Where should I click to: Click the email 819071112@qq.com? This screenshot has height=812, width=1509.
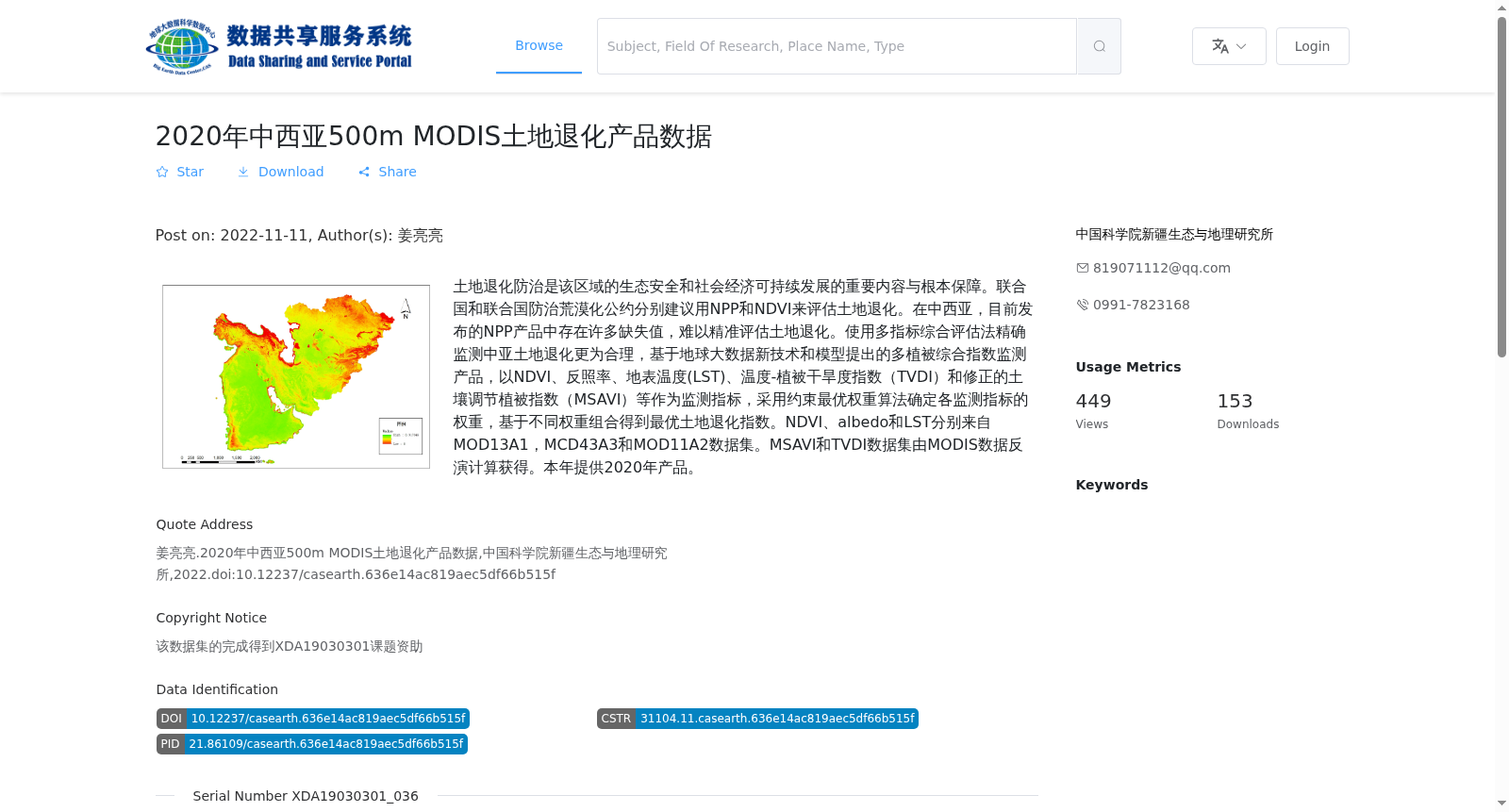coord(1162,268)
